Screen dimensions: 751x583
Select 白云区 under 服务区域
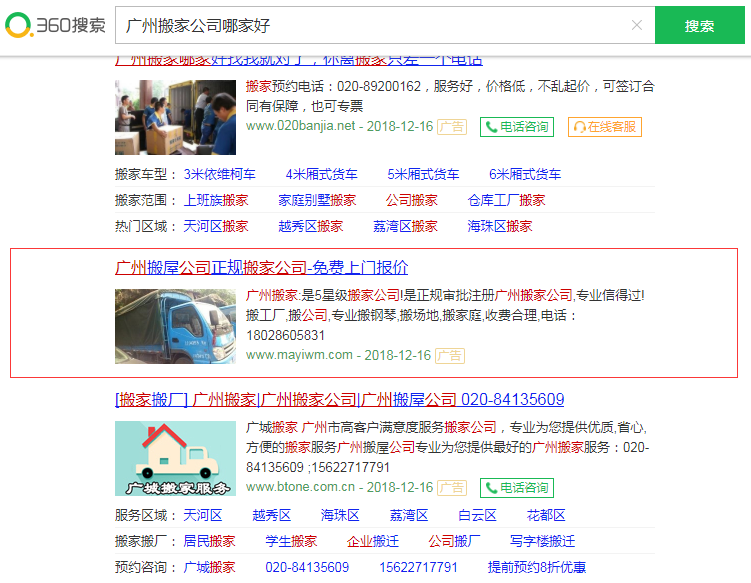pyautogui.click(x=477, y=515)
